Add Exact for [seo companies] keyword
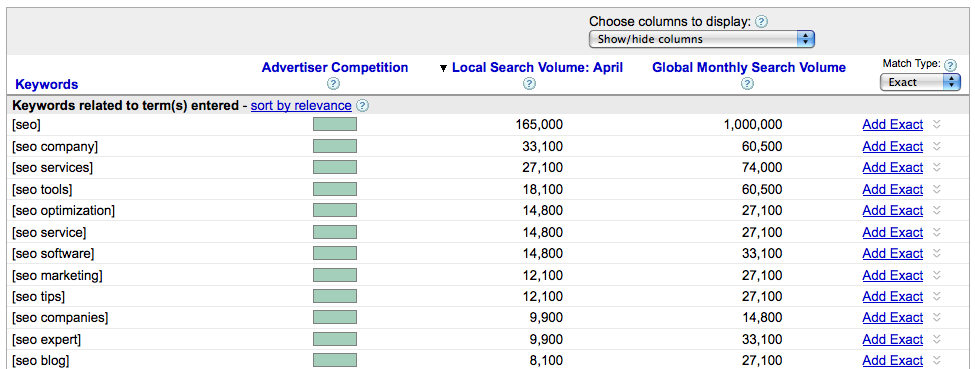This screenshot has width=975, height=369. click(893, 317)
